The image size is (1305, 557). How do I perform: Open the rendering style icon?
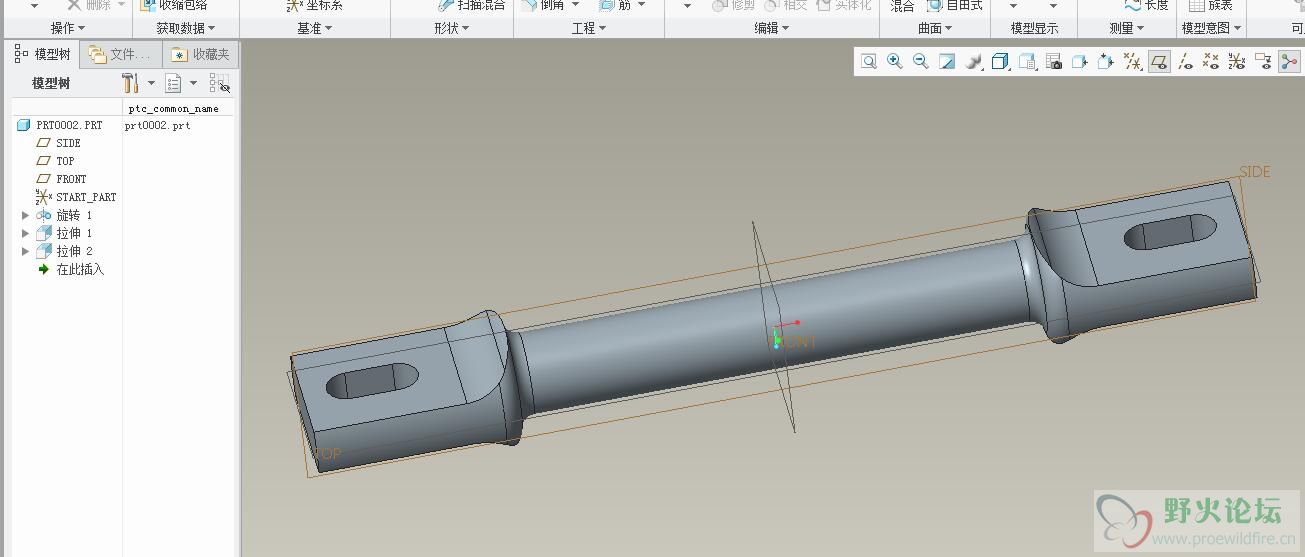[973, 62]
